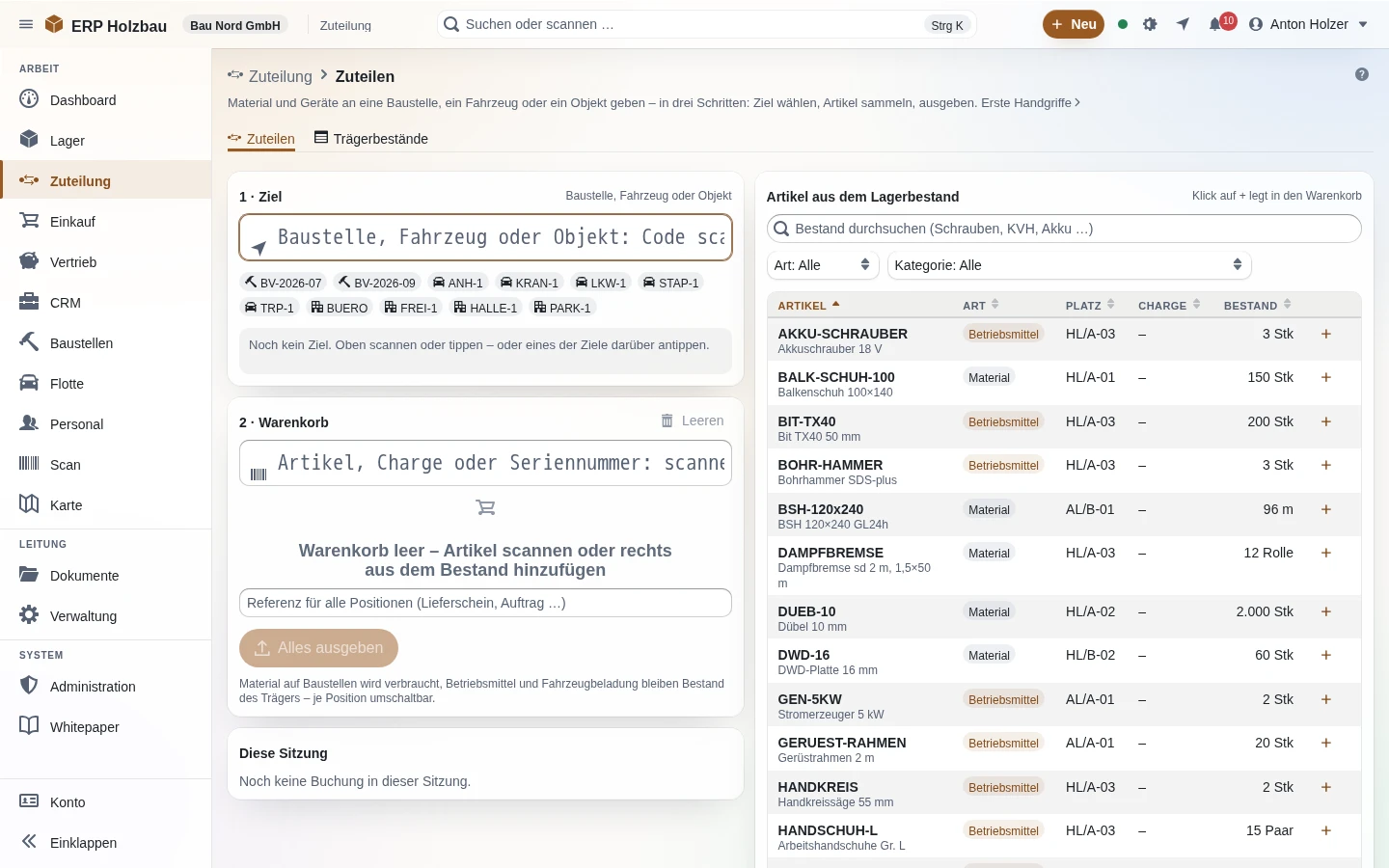Click Alles ausgeben button
The image size is (1389, 868).
[318, 648]
